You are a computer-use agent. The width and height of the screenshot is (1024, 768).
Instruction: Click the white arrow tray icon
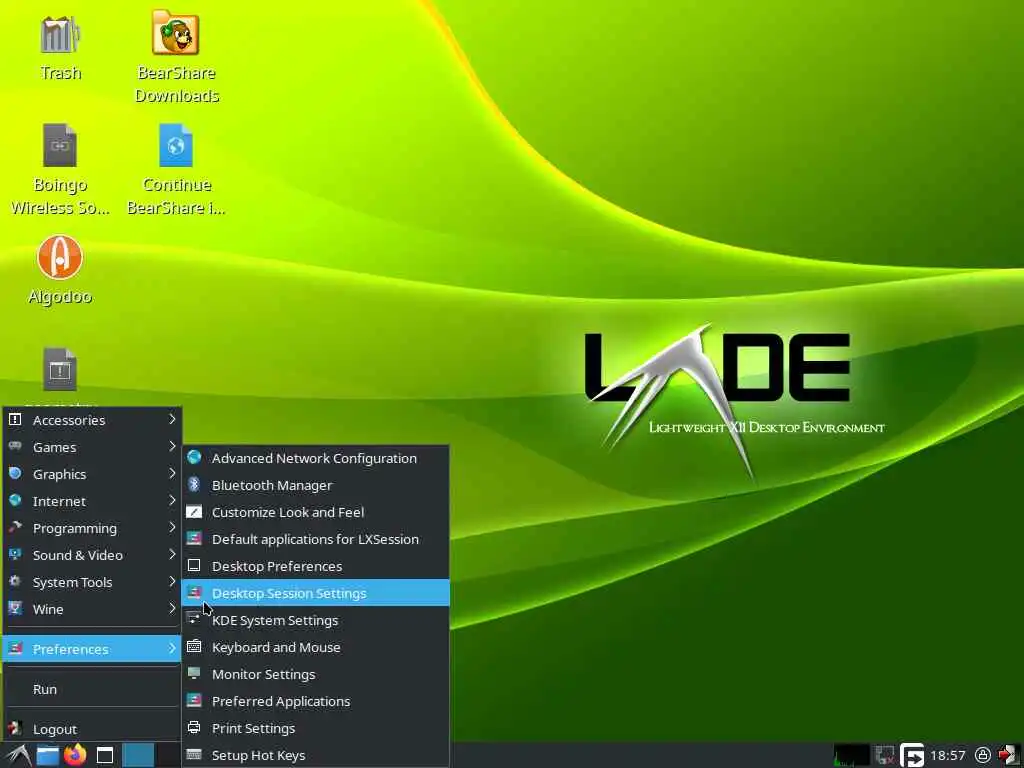912,755
